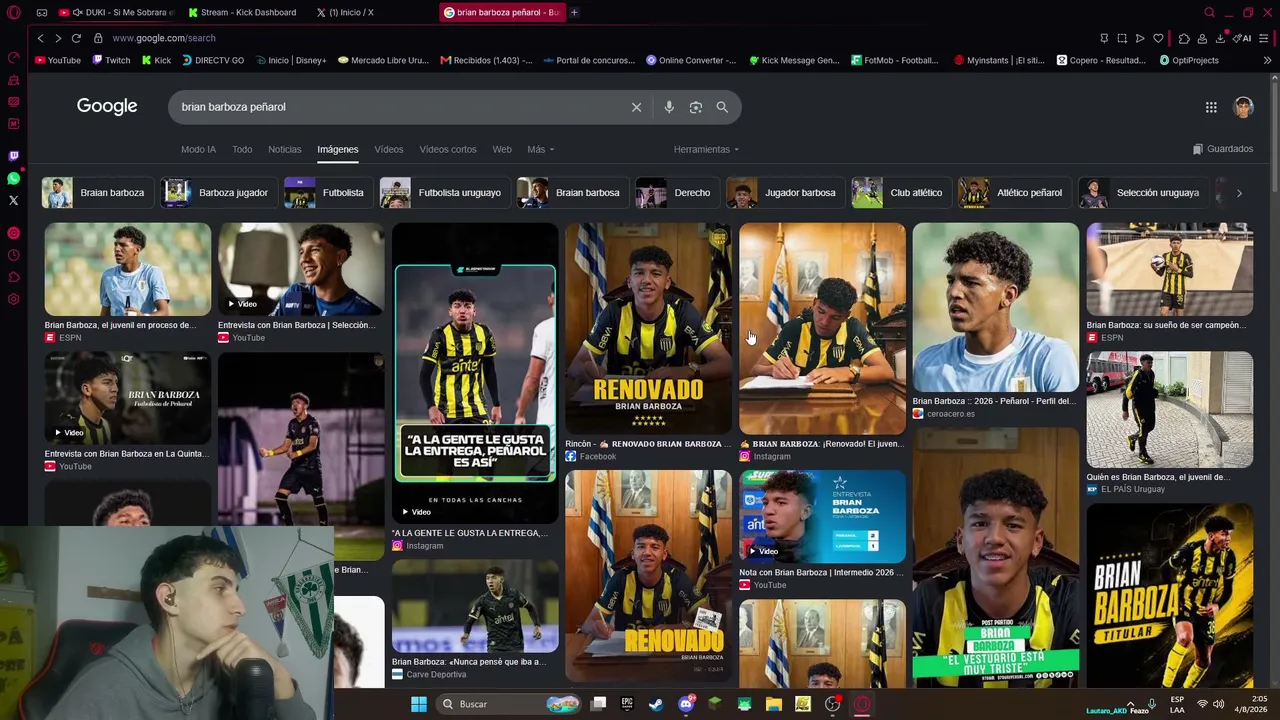Open Steam from the taskbar
The height and width of the screenshot is (720, 1280).
coord(656,704)
